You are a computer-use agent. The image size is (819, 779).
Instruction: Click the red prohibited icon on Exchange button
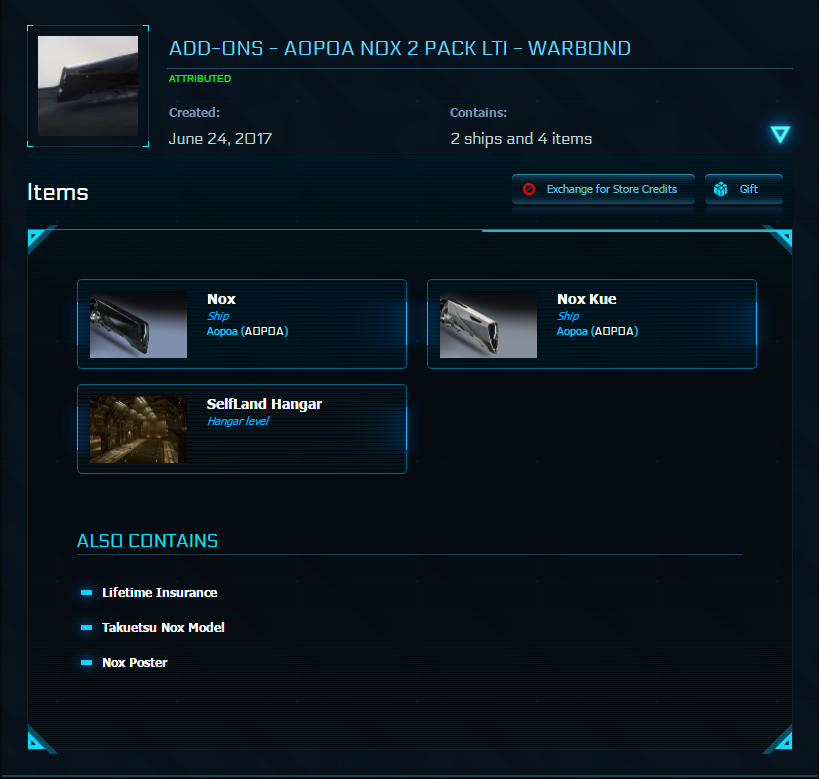click(x=529, y=189)
